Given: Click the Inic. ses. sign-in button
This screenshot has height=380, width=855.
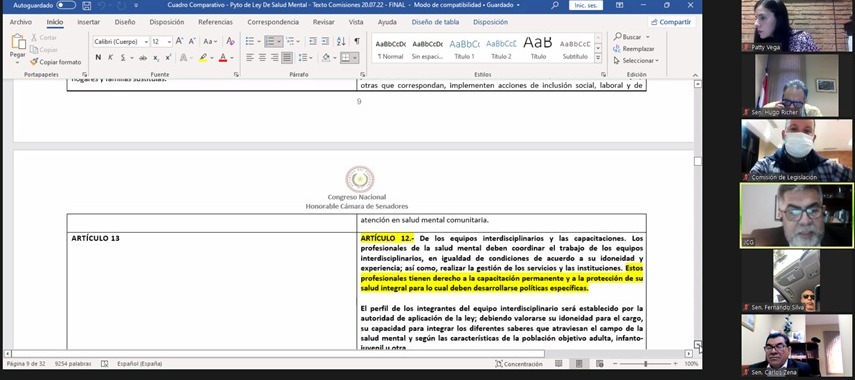Looking at the screenshot, I should pos(586,5).
